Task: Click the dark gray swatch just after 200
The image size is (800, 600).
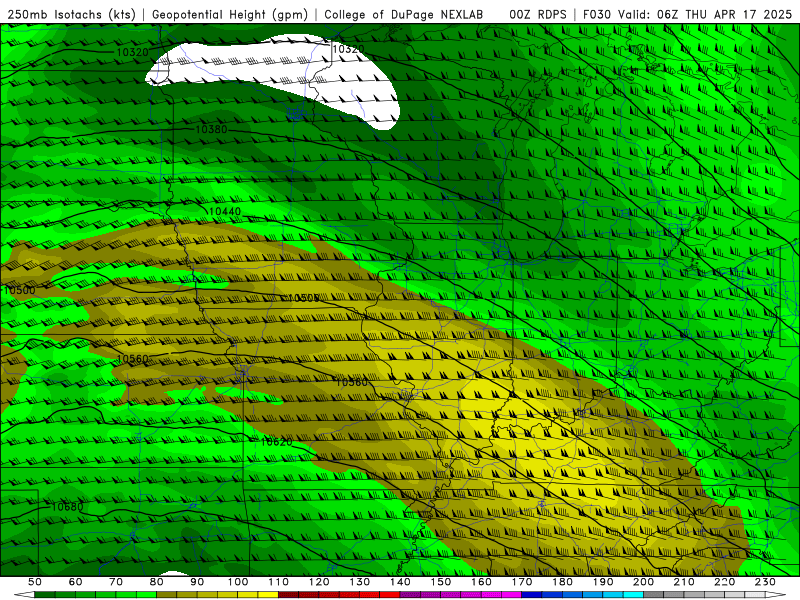Action: click(654, 595)
